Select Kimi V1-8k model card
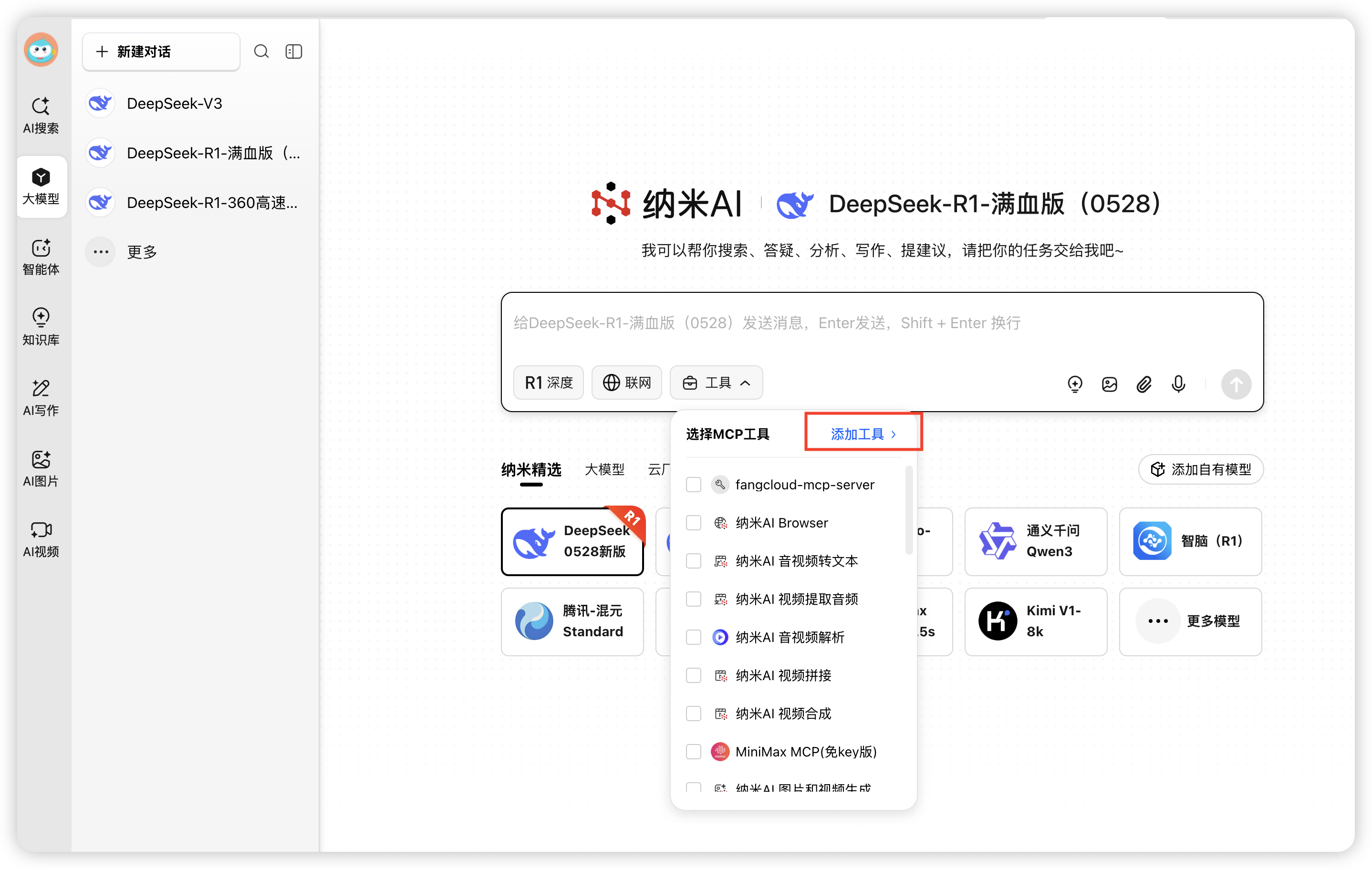This screenshot has height=869, width=1372. (x=1035, y=622)
